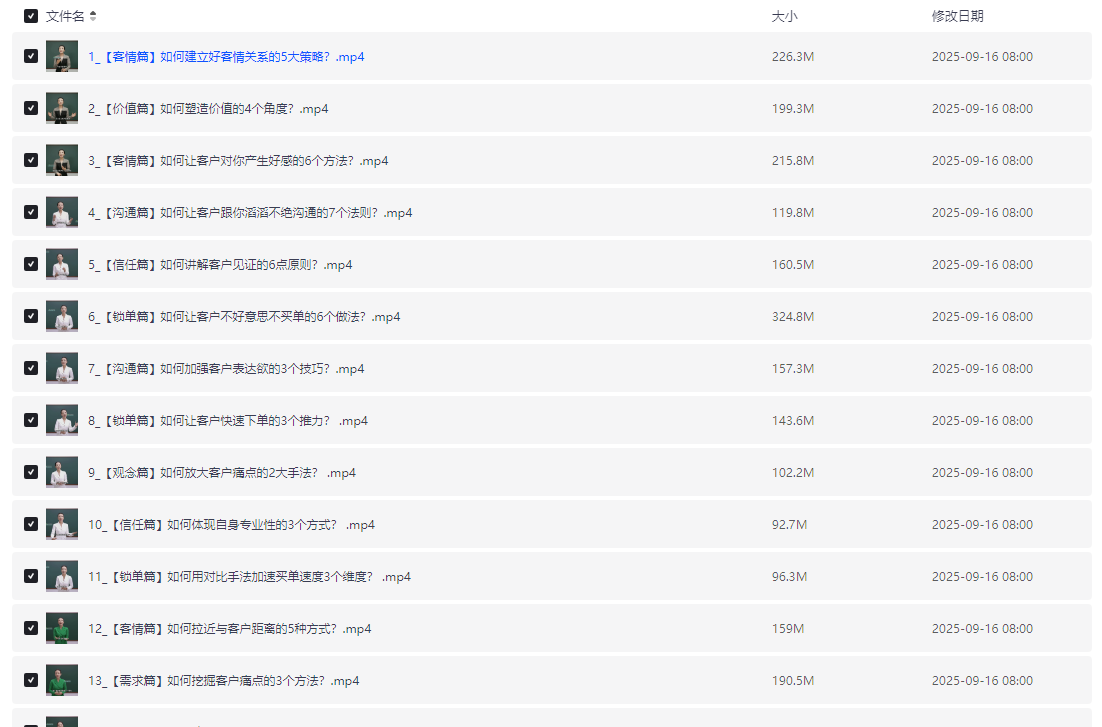Open 7_【沟通篇】如何加强客户表达欲的3个技巧 file
1102x727 pixels.
tap(226, 369)
